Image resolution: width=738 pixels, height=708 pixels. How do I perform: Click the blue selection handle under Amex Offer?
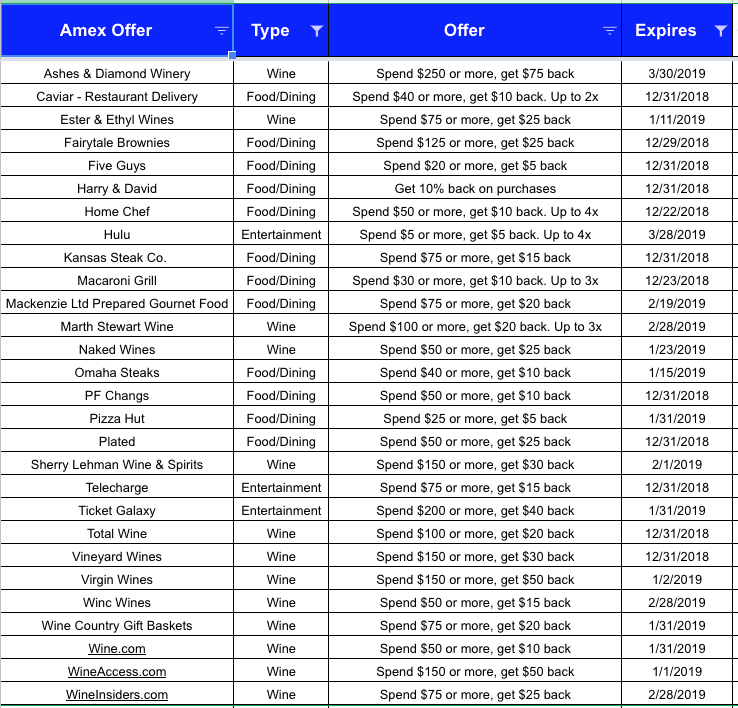pyautogui.click(x=233, y=56)
